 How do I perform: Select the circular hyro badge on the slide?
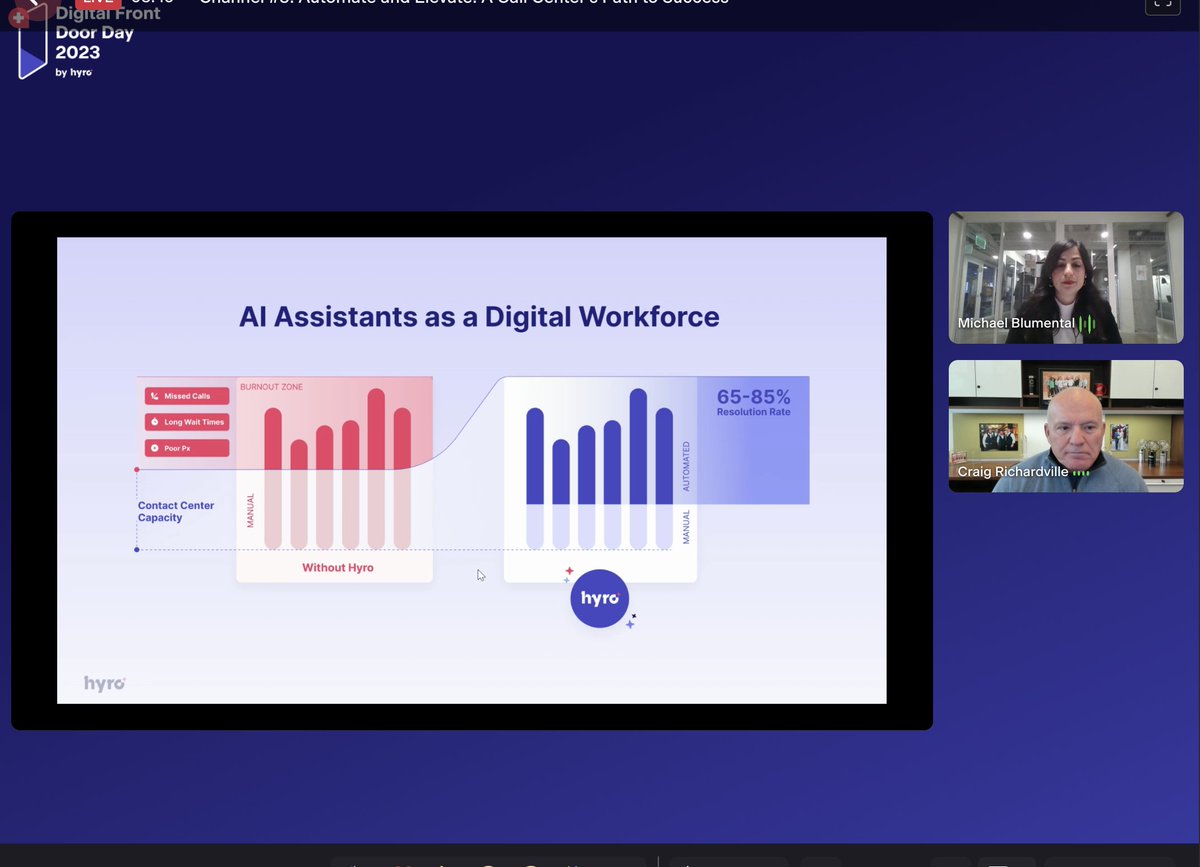[x=599, y=598]
